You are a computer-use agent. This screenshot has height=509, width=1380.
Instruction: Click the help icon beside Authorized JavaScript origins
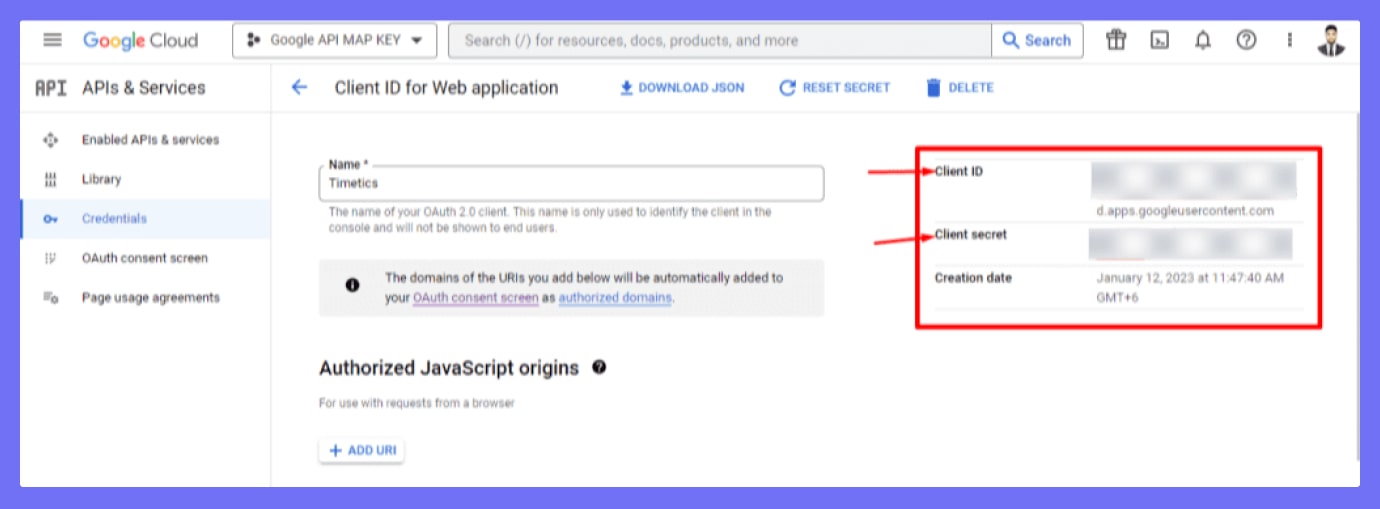pyautogui.click(x=599, y=367)
